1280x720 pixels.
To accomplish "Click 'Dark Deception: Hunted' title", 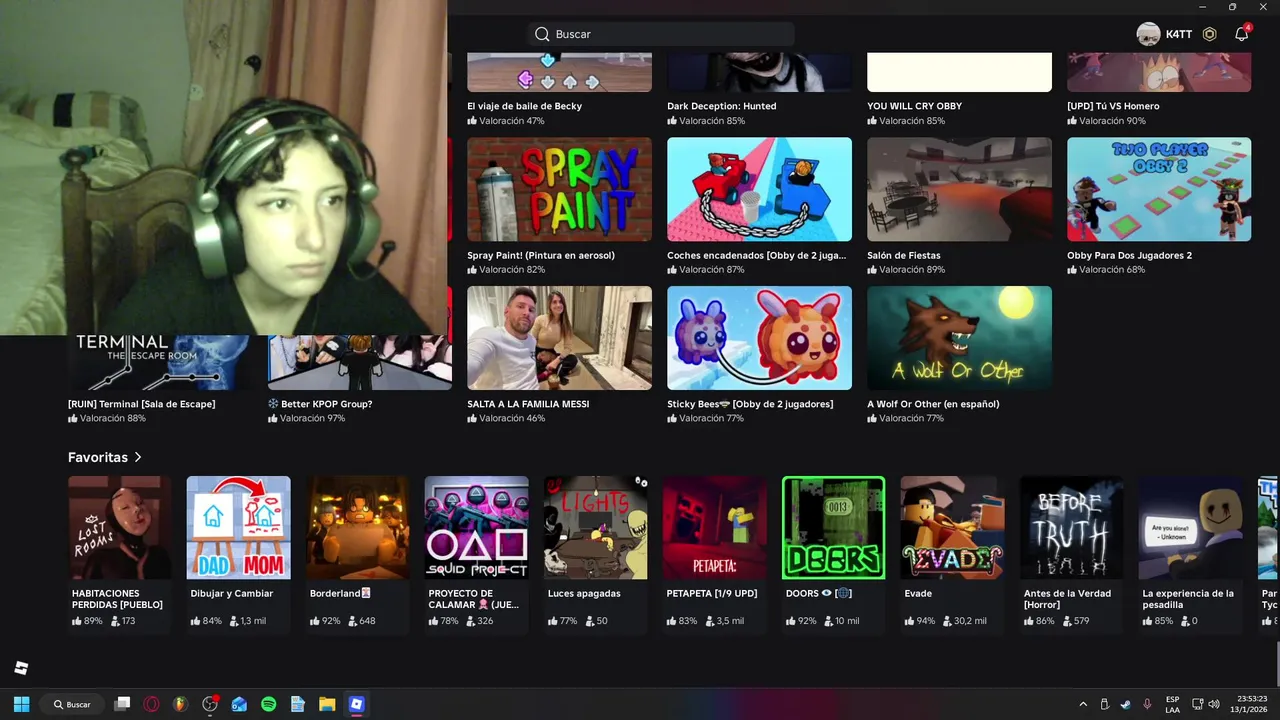I will (x=721, y=106).
